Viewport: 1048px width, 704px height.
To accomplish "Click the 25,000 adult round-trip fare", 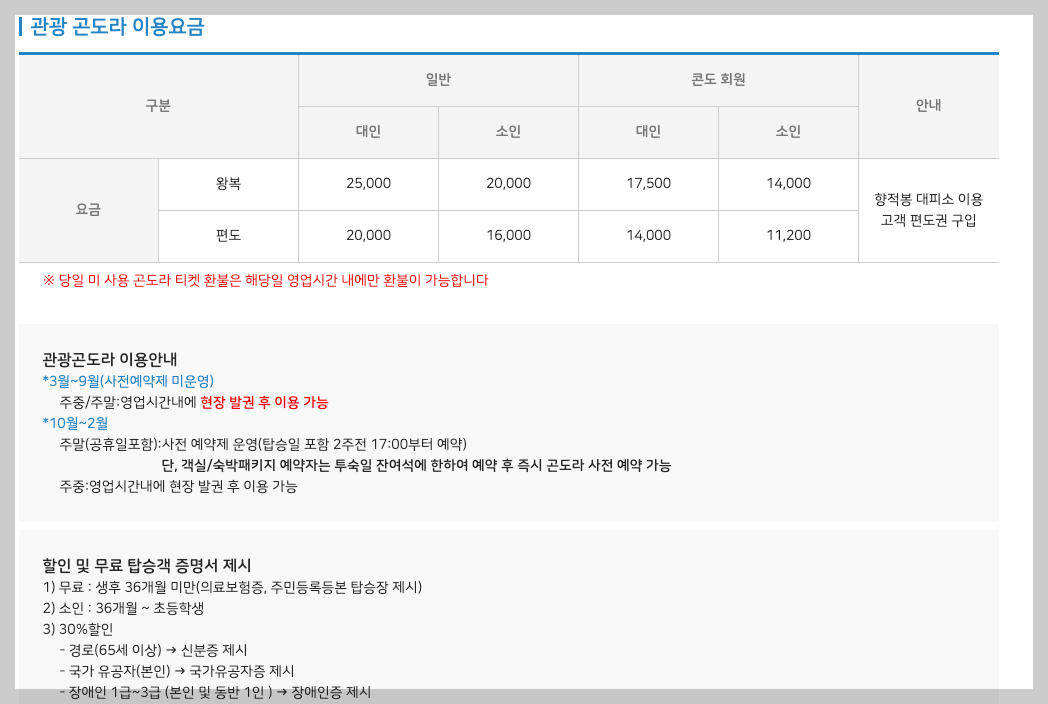I will tap(368, 183).
